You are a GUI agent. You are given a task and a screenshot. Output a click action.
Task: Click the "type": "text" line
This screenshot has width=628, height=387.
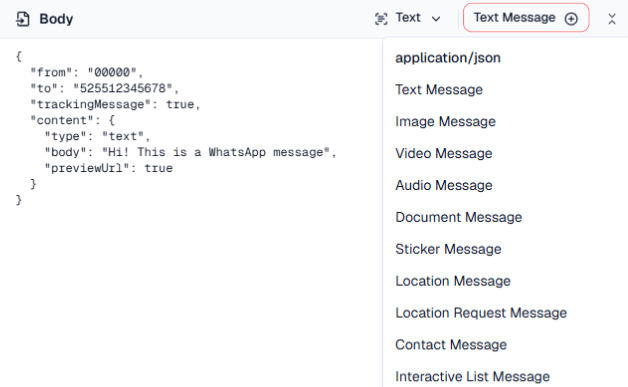tap(97, 136)
